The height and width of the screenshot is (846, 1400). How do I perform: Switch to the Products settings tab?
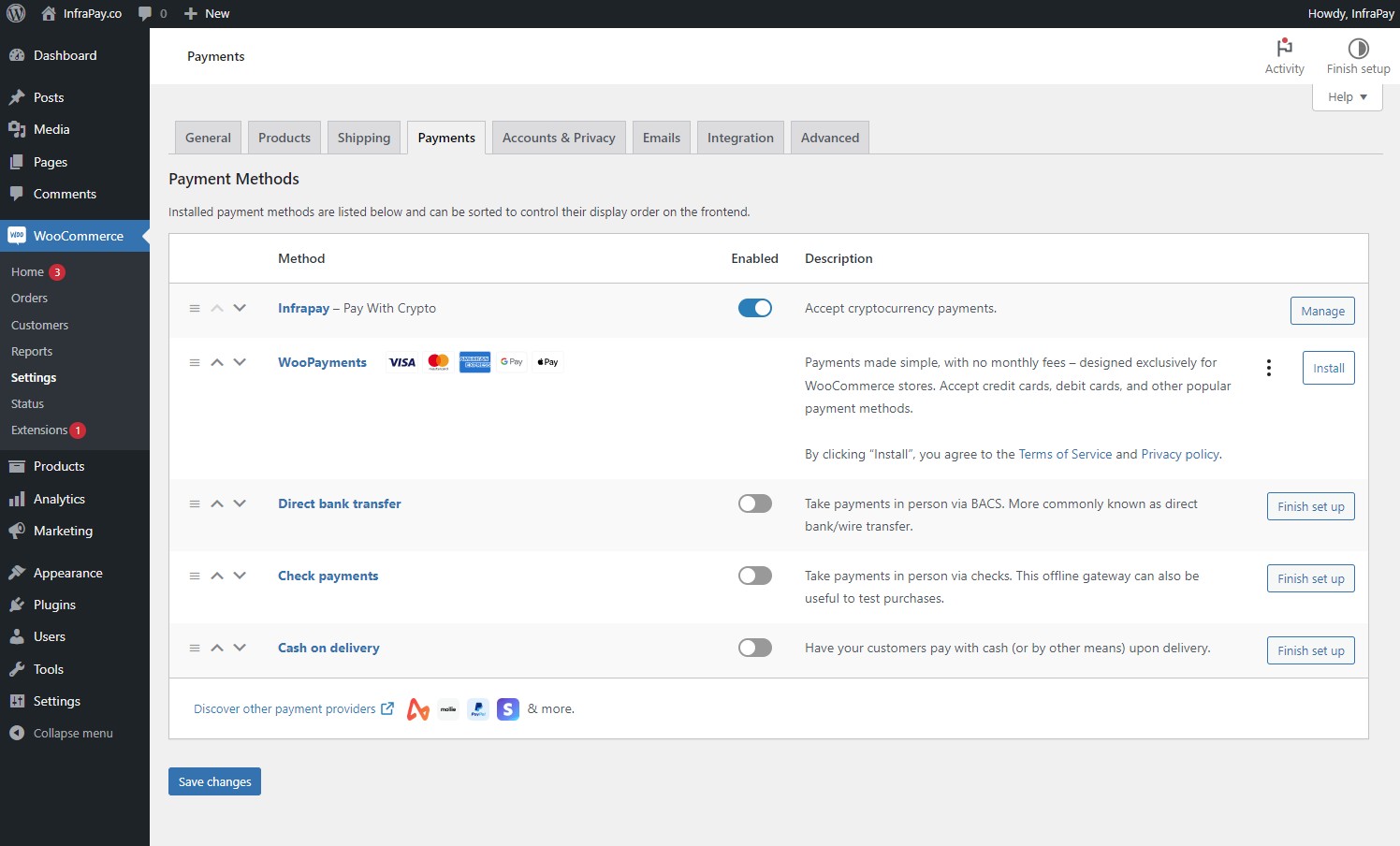tap(284, 138)
